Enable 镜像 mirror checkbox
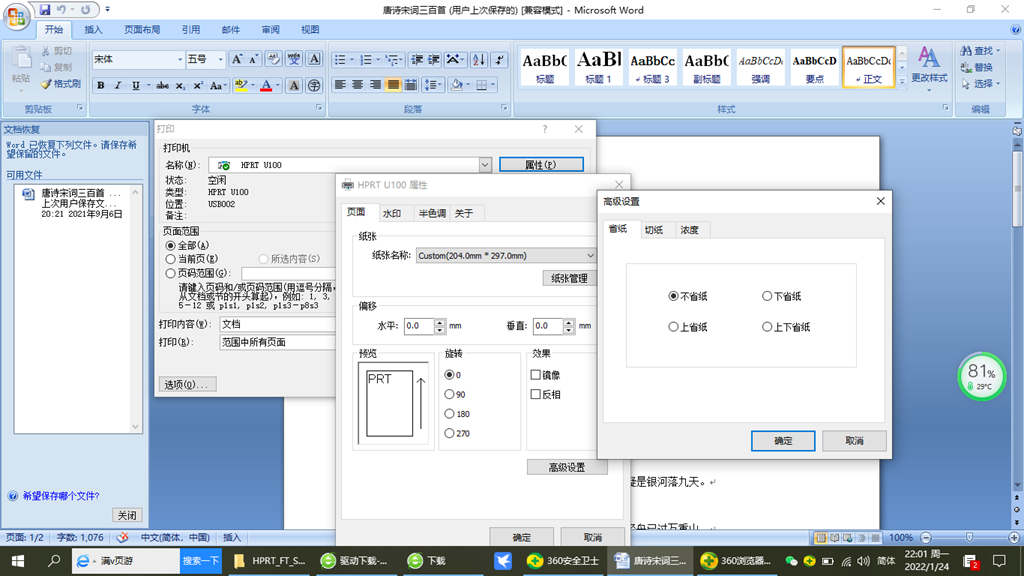1024x576 pixels. point(536,375)
